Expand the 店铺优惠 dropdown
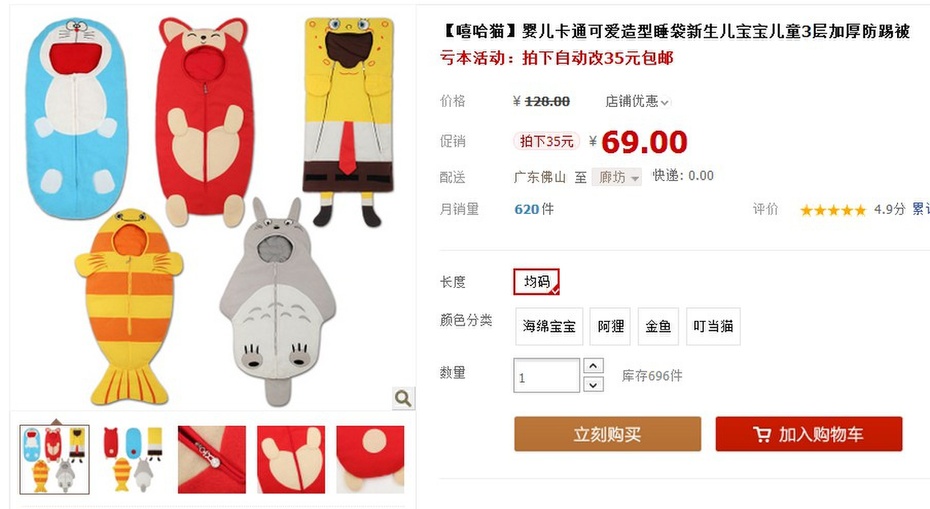Screen dimensions: 930x509 pyautogui.click(x=637, y=101)
